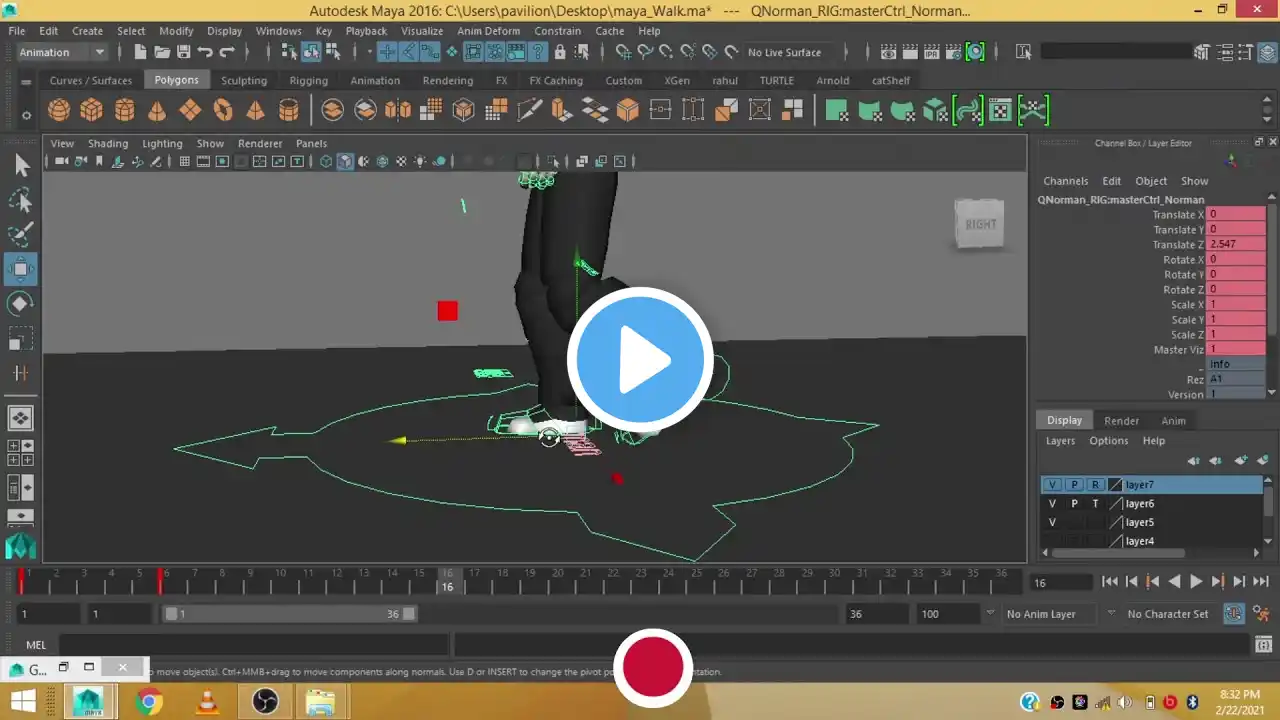Click the layer7 color swatch
The image size is (1280, 720).
[1115, 485]
